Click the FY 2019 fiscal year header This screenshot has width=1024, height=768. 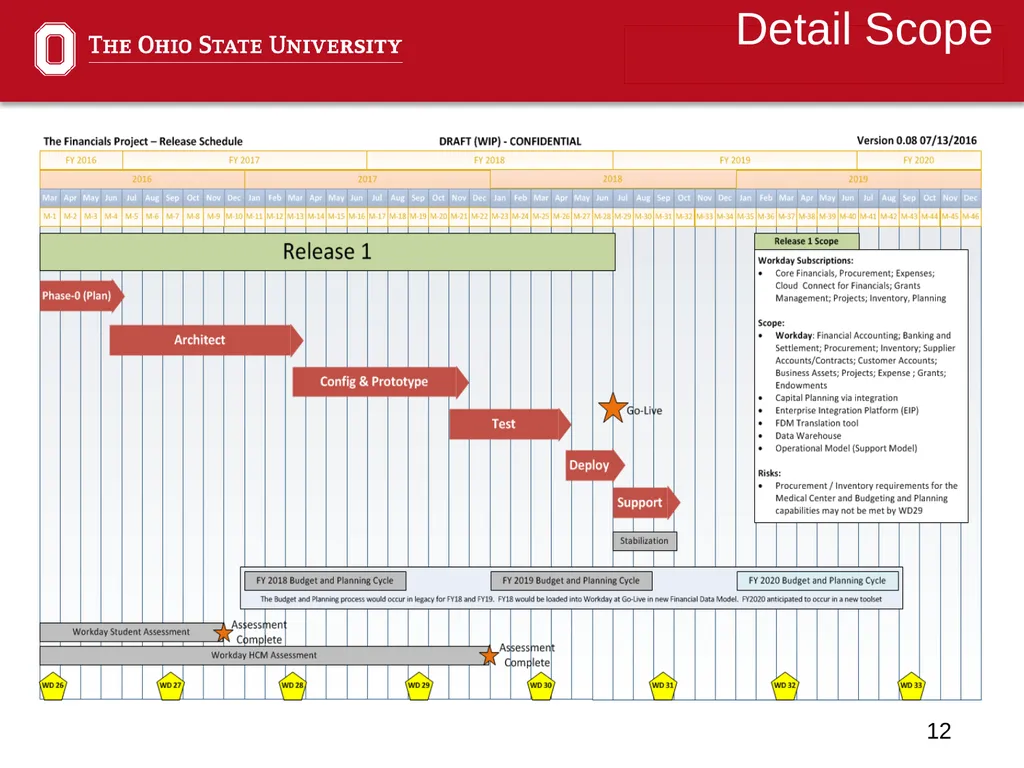click(735, 160)
